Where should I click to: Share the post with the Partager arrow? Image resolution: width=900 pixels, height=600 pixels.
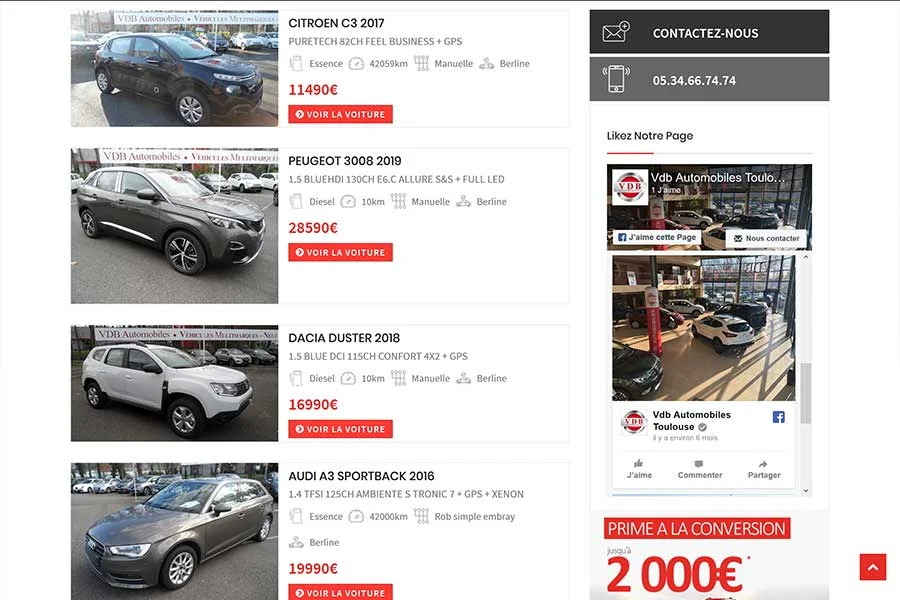pyautogui.click(x=763, y=464)
